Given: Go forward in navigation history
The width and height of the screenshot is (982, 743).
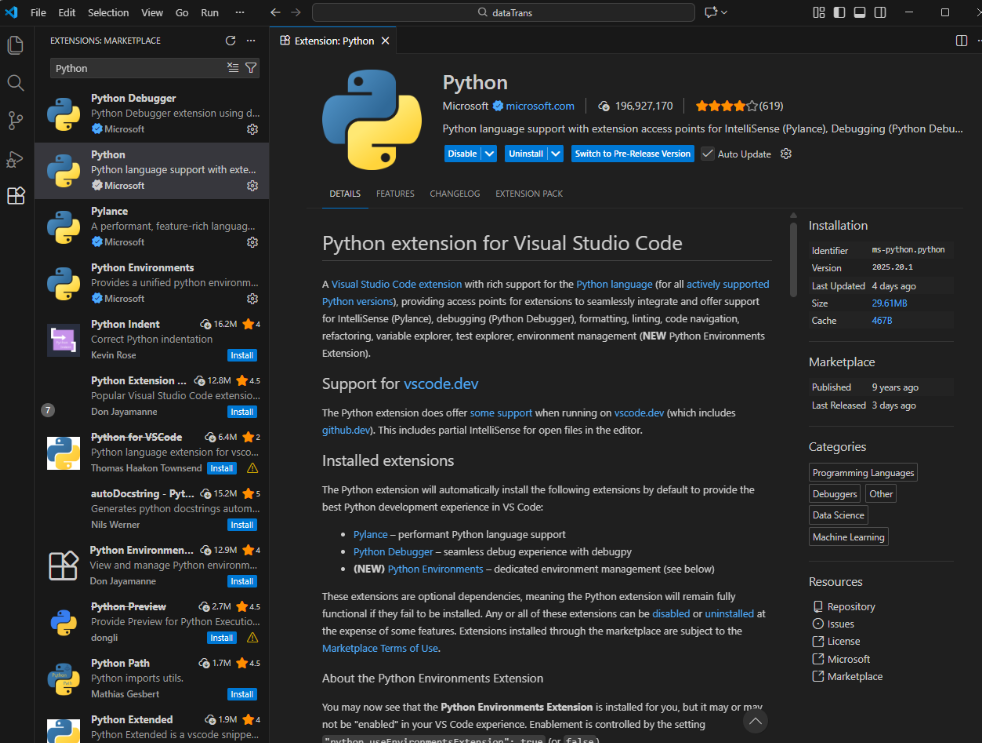Looking at the screenshot, I should click(296, 12).
